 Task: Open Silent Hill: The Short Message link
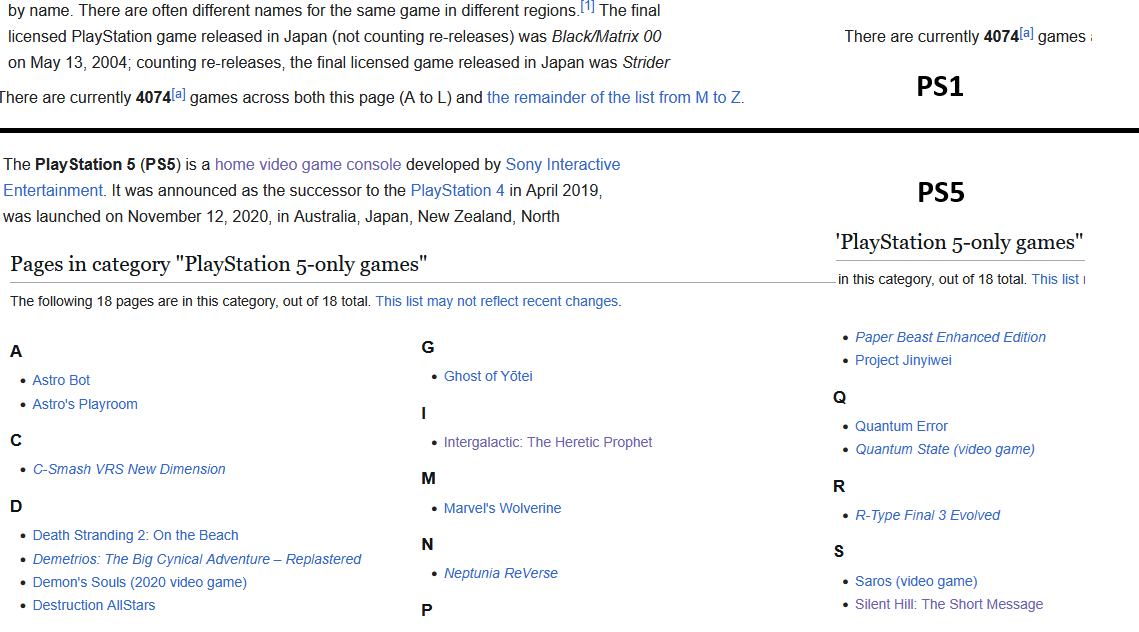[x=949, y=604]
